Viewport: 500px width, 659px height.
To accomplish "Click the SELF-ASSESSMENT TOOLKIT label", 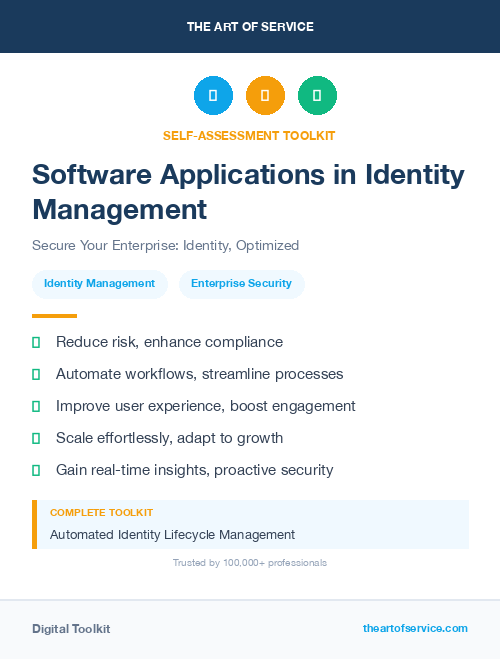I will pos(249,136).
